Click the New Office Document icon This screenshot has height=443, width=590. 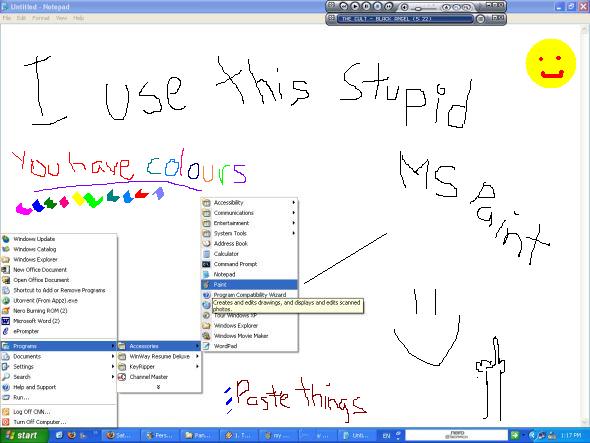6,270
